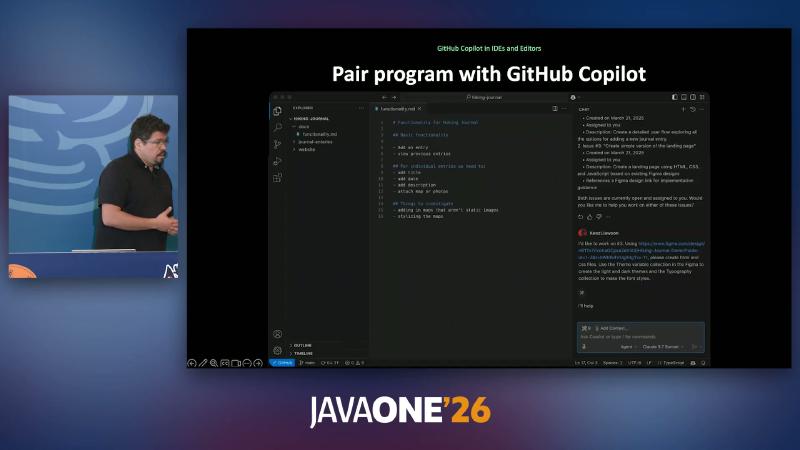Click the speaker video thumbnail
Image resolution: width=800 pixels, height=450 pixels.
tap(93, 187)
